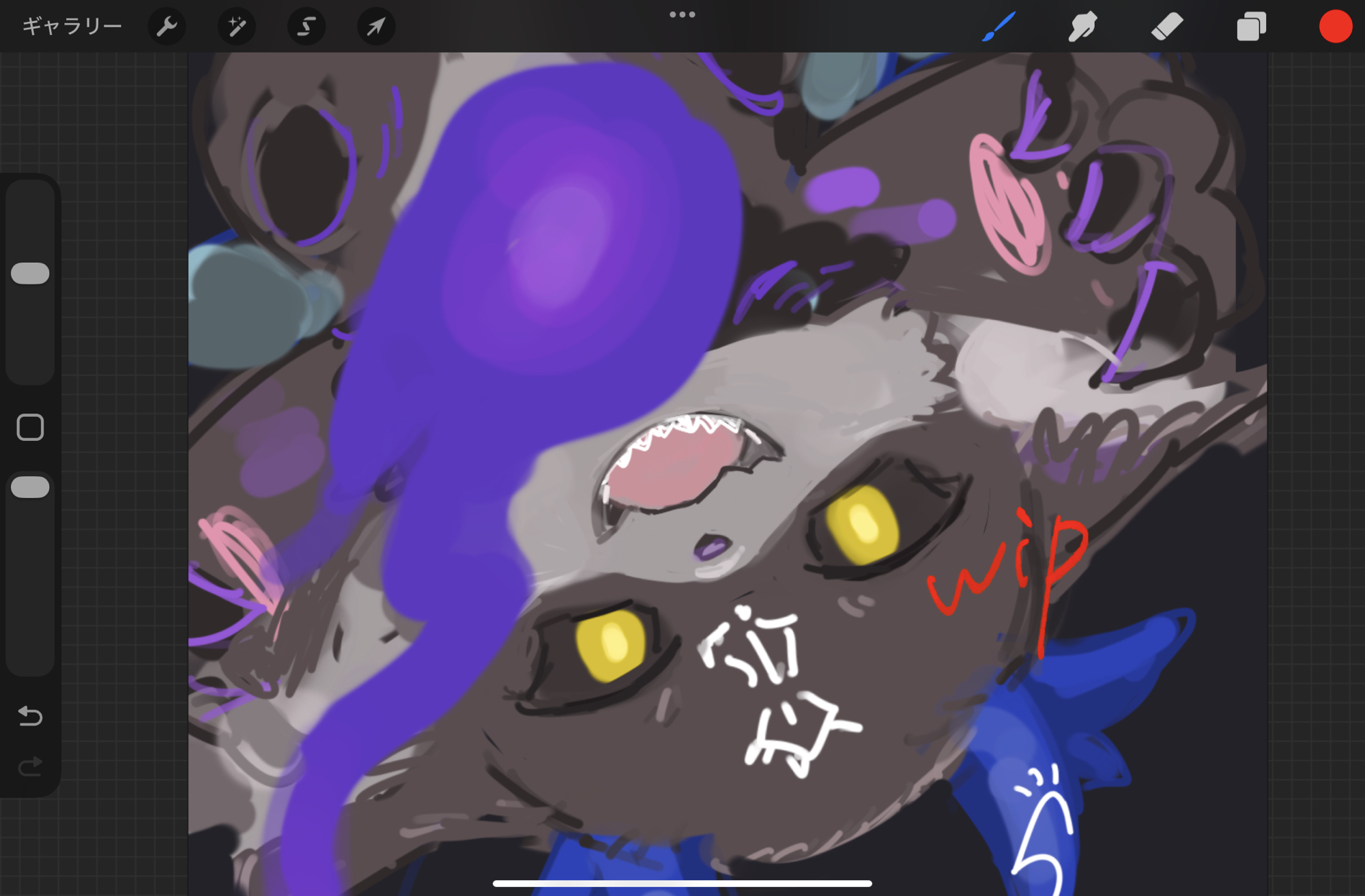1365x896 pixels.
Task: Tap the iPad home indicator bar
Action: coord(682,883)
